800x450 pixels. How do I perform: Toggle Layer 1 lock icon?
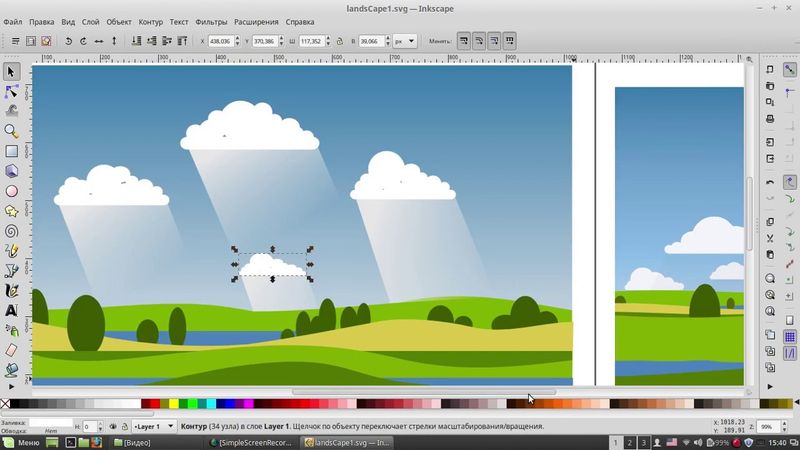(x=124, y=427)
